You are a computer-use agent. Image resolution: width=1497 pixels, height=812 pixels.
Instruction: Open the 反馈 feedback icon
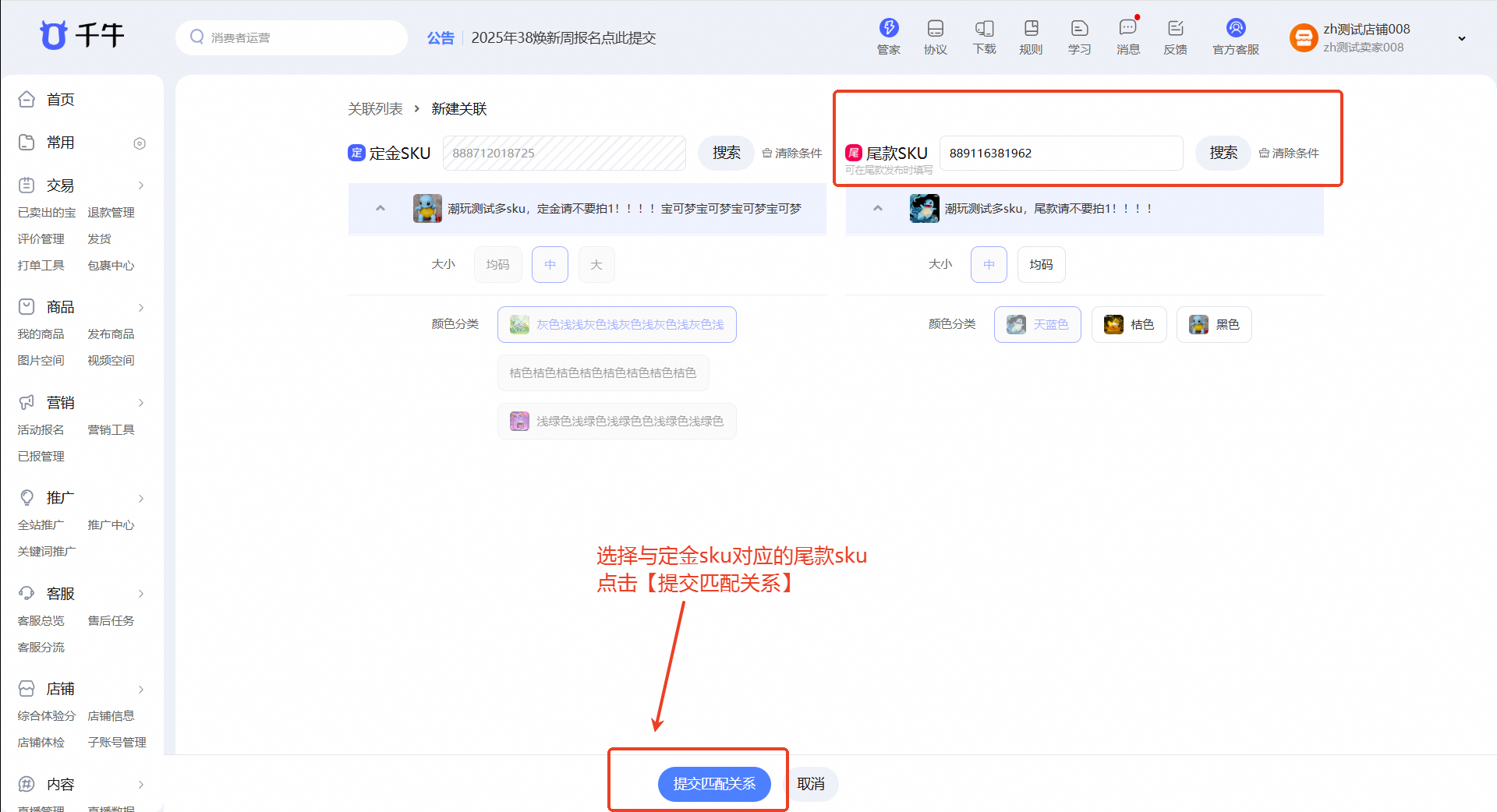point(1176,28)
